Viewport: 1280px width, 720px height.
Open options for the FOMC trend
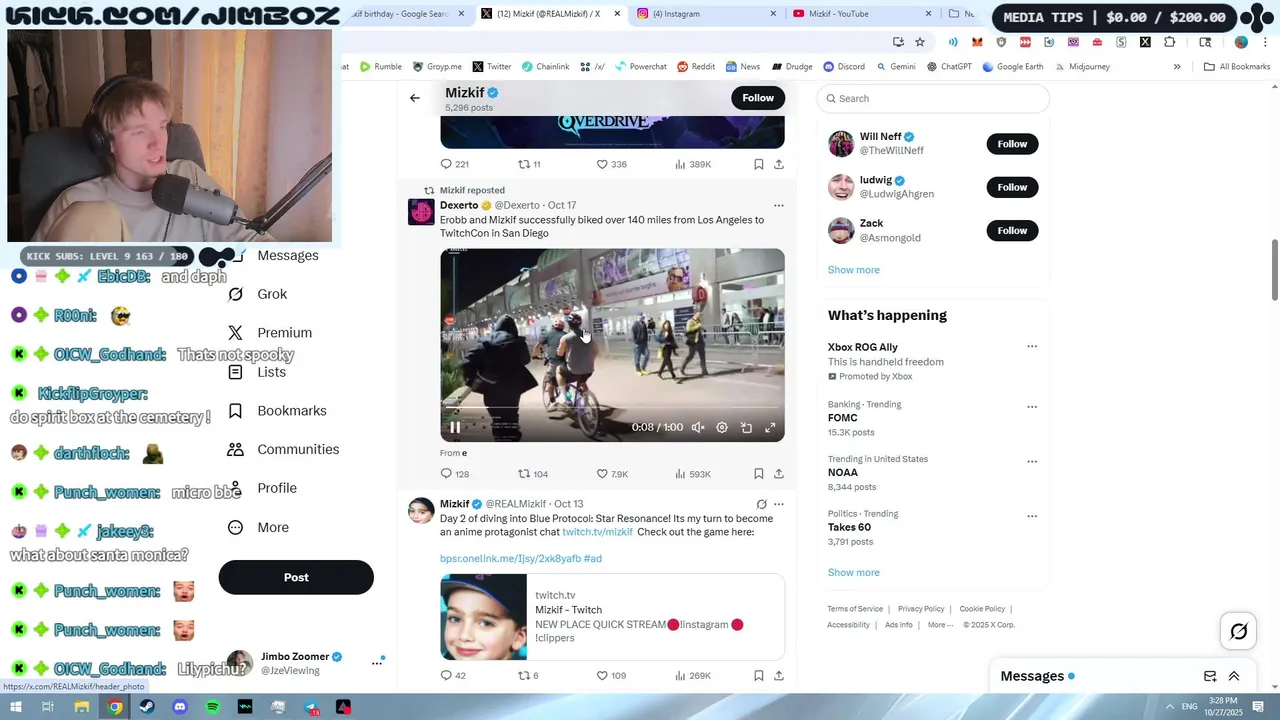point(1032,407)
